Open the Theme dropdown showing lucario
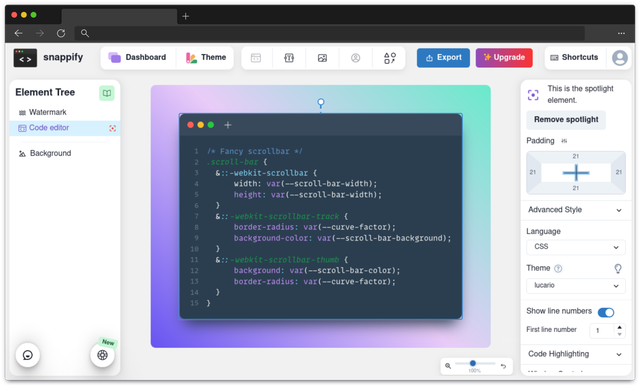The height and width of the screenshot is (385, 640). coord(576,286)
